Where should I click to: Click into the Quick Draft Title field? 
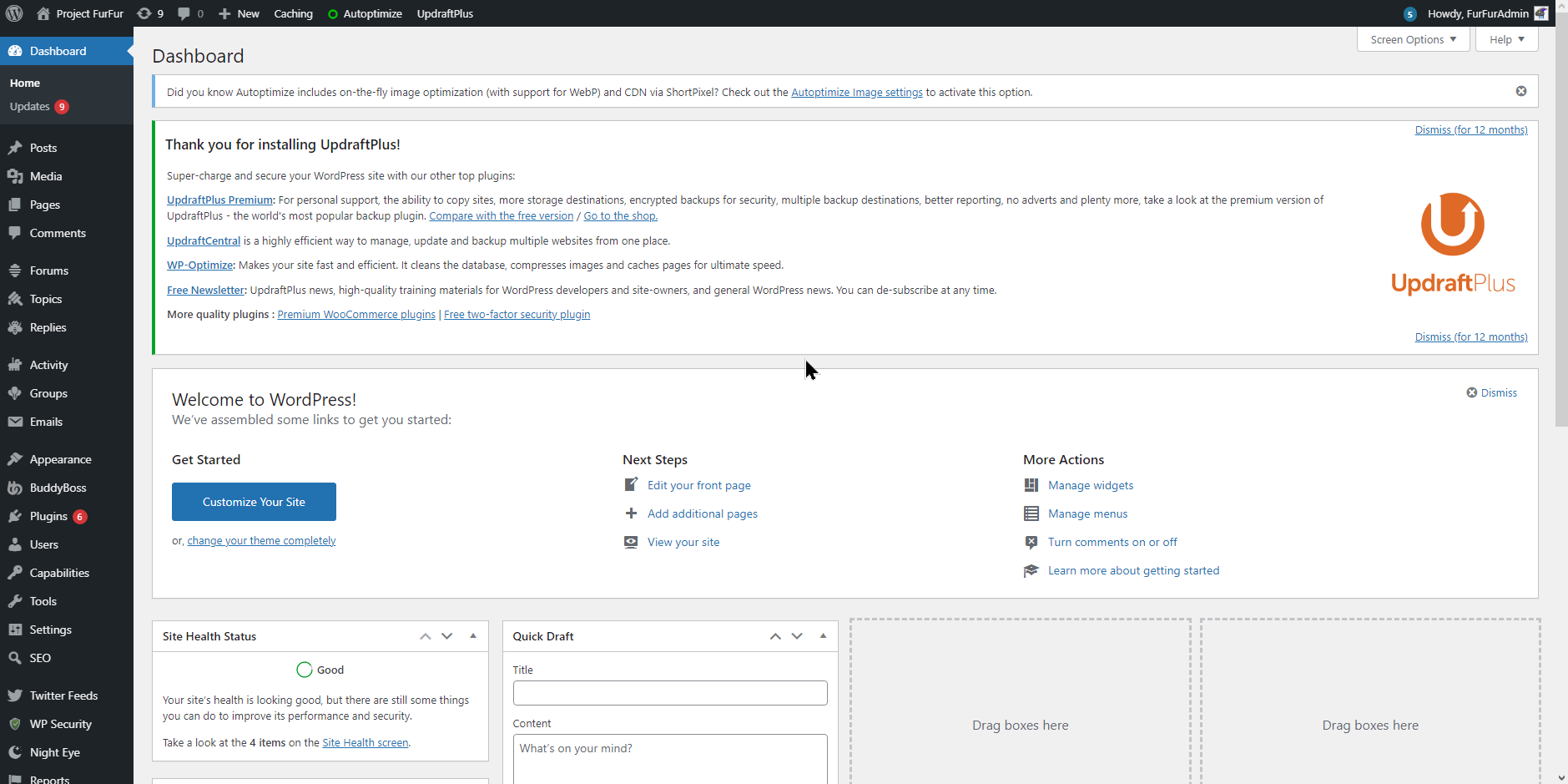[670, 693]
